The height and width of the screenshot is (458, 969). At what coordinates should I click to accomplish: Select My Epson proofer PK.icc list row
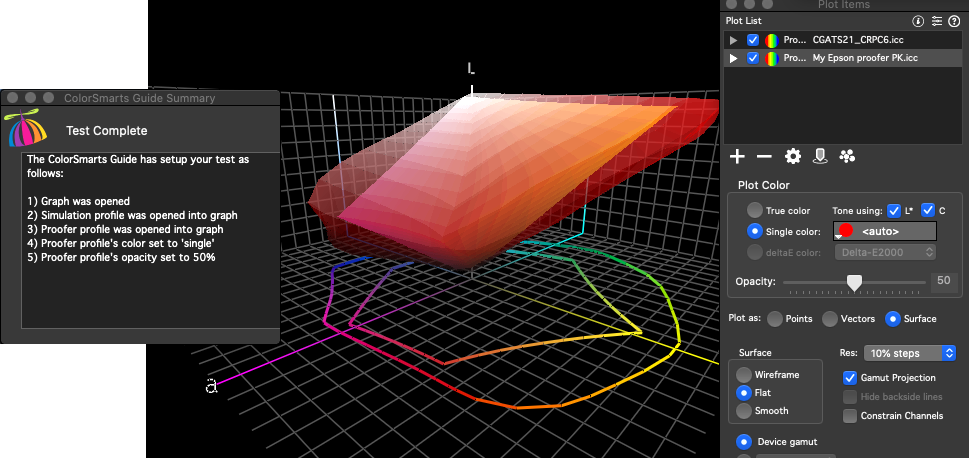tap(860, 58)
